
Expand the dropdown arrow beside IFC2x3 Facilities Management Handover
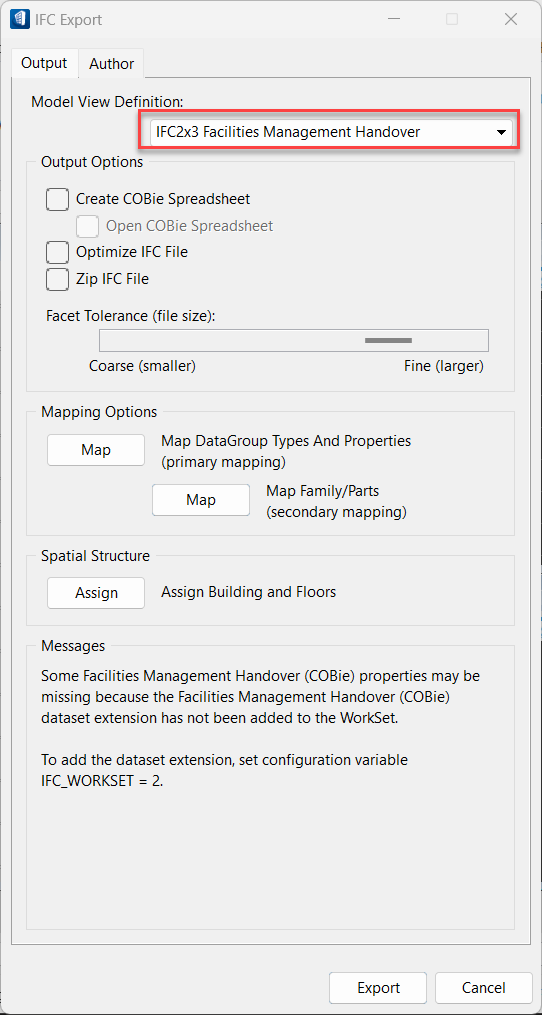tap(501, 132)
